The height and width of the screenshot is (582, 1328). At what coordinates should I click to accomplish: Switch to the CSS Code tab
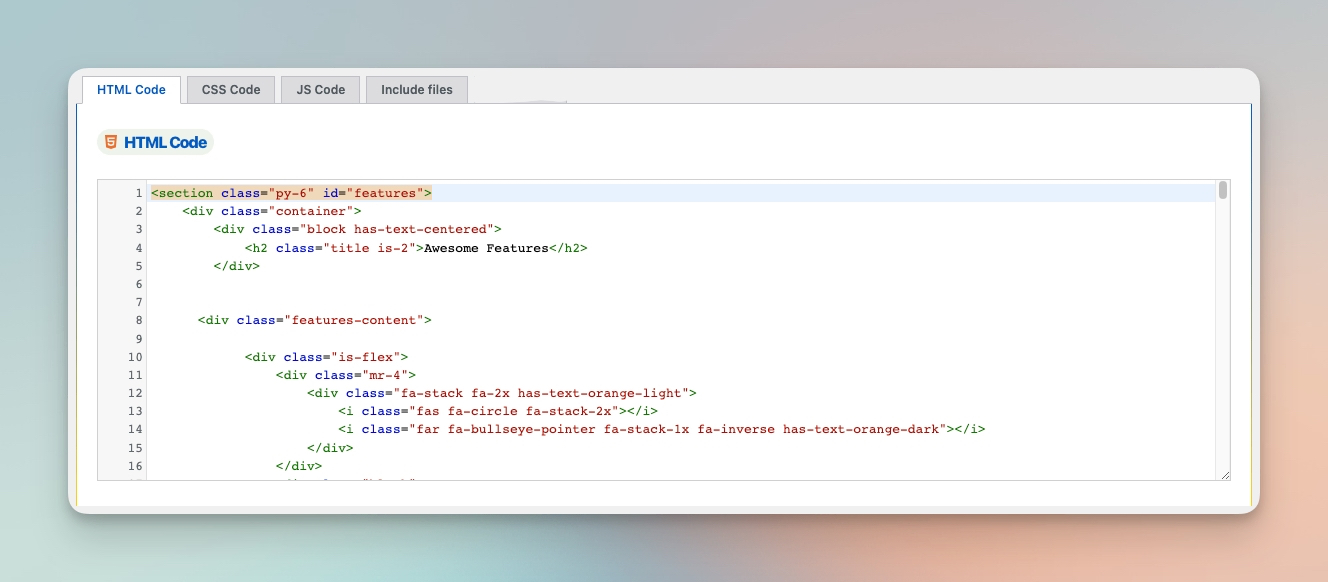click(231, 90)
